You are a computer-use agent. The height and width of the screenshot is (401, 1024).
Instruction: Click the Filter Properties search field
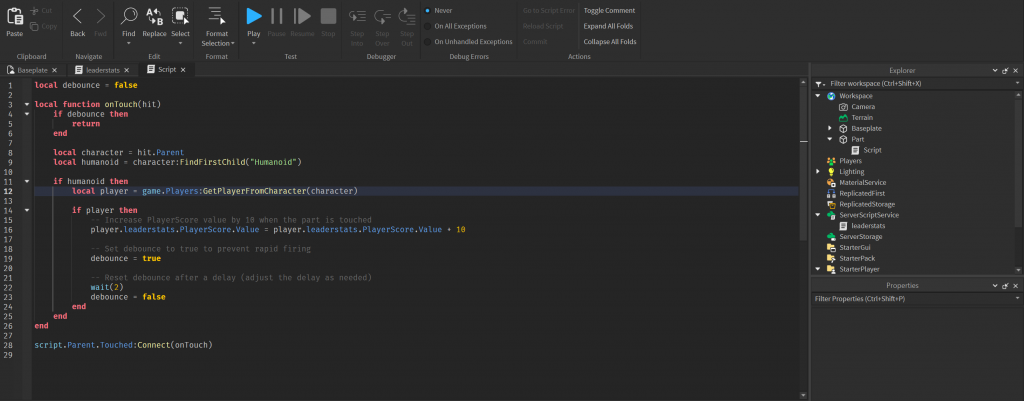click(x=917, y=298)
